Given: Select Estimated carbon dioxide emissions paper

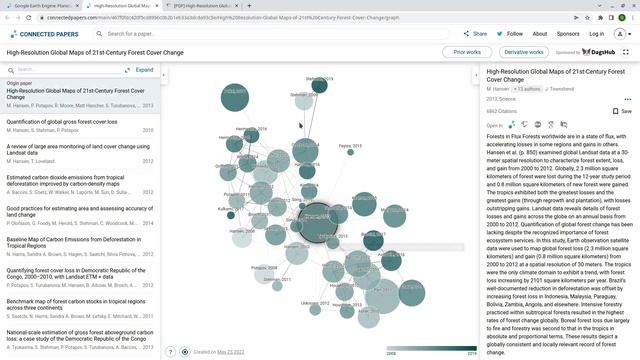Looking at the screenshot, I should click(80, 184).
